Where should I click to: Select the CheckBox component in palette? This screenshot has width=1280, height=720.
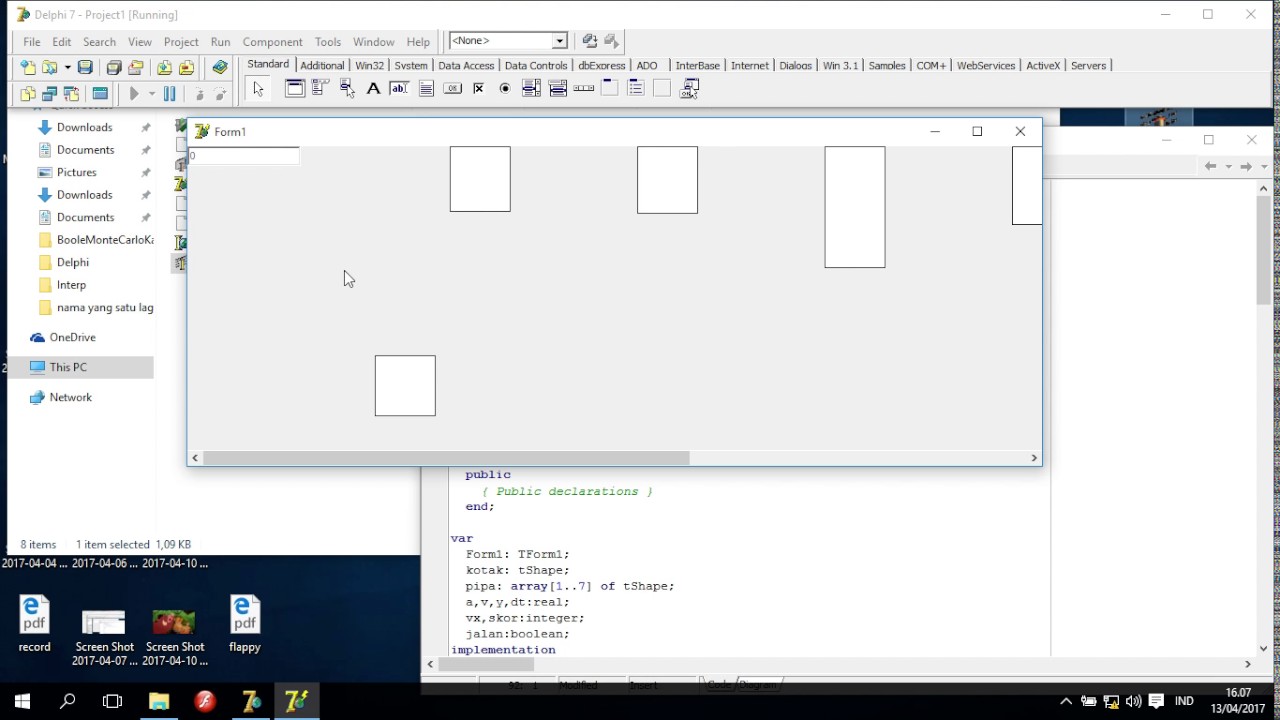click(478, 89)
